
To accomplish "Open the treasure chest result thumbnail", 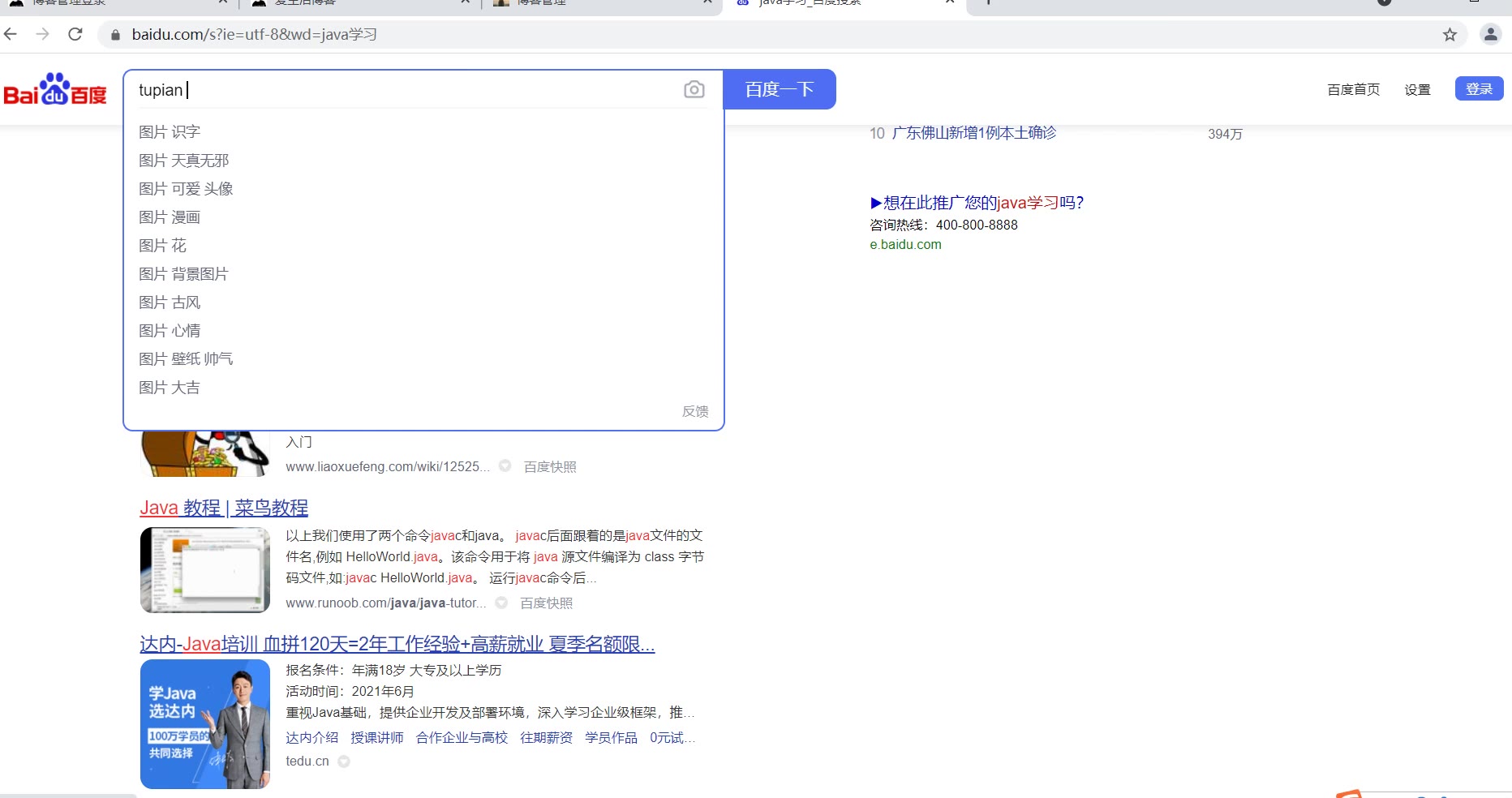I will tap(205, 454).
